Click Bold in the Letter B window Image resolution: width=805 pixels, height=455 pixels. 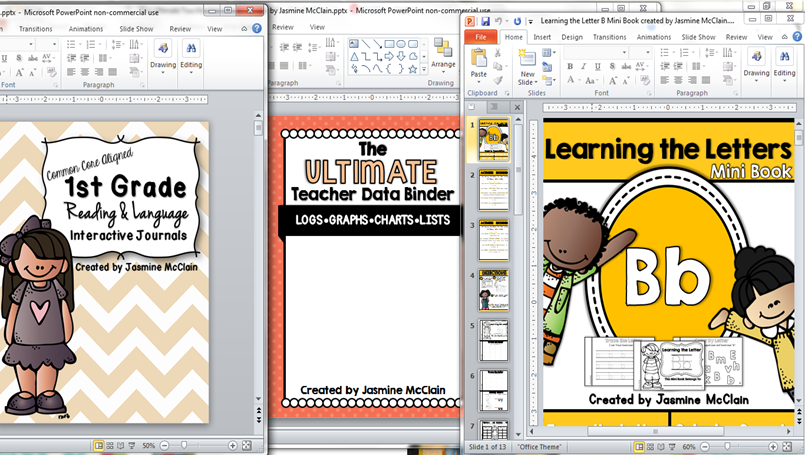click(x=570, y=66)
